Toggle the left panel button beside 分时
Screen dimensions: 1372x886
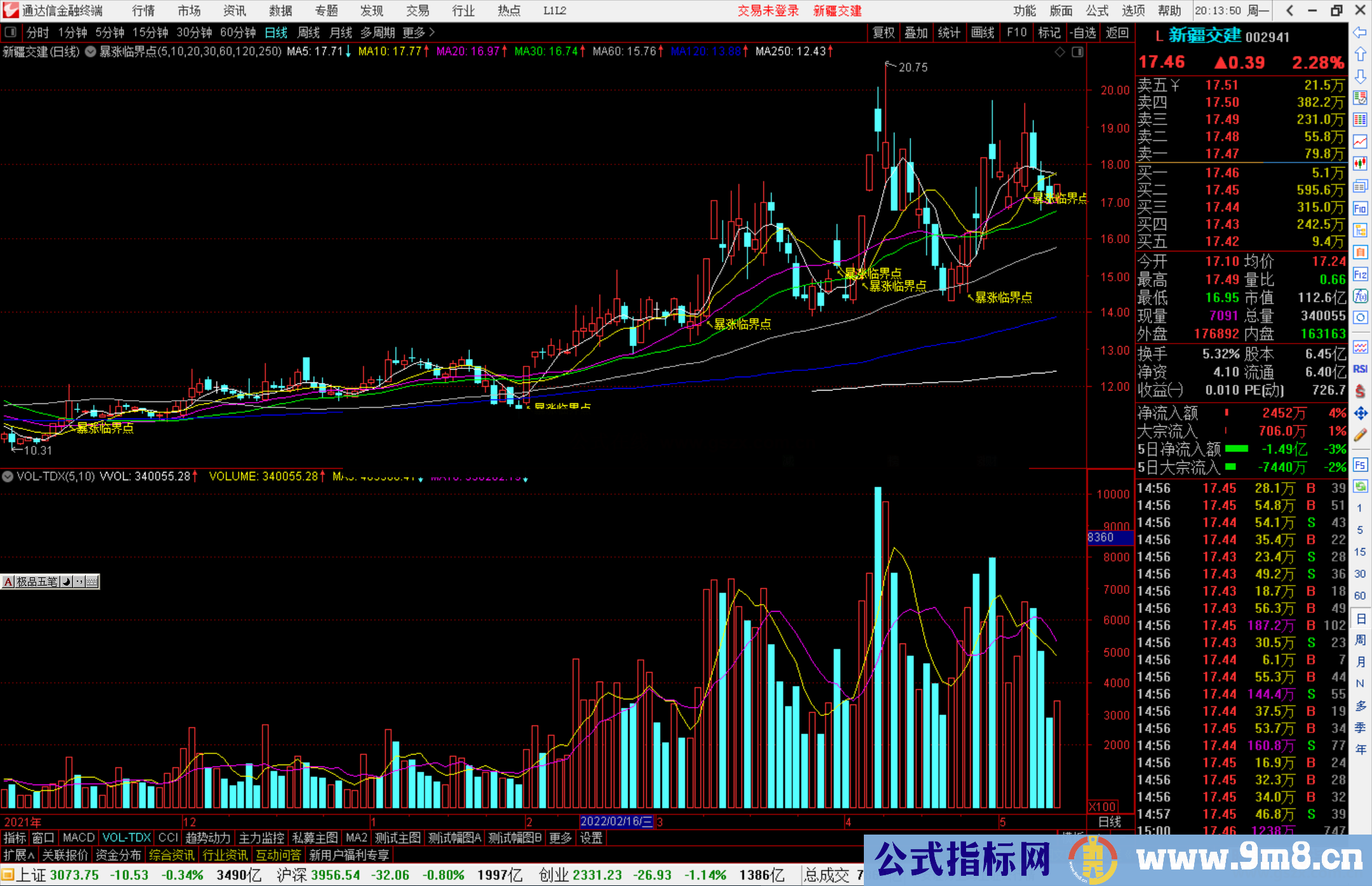pos(11,32)
